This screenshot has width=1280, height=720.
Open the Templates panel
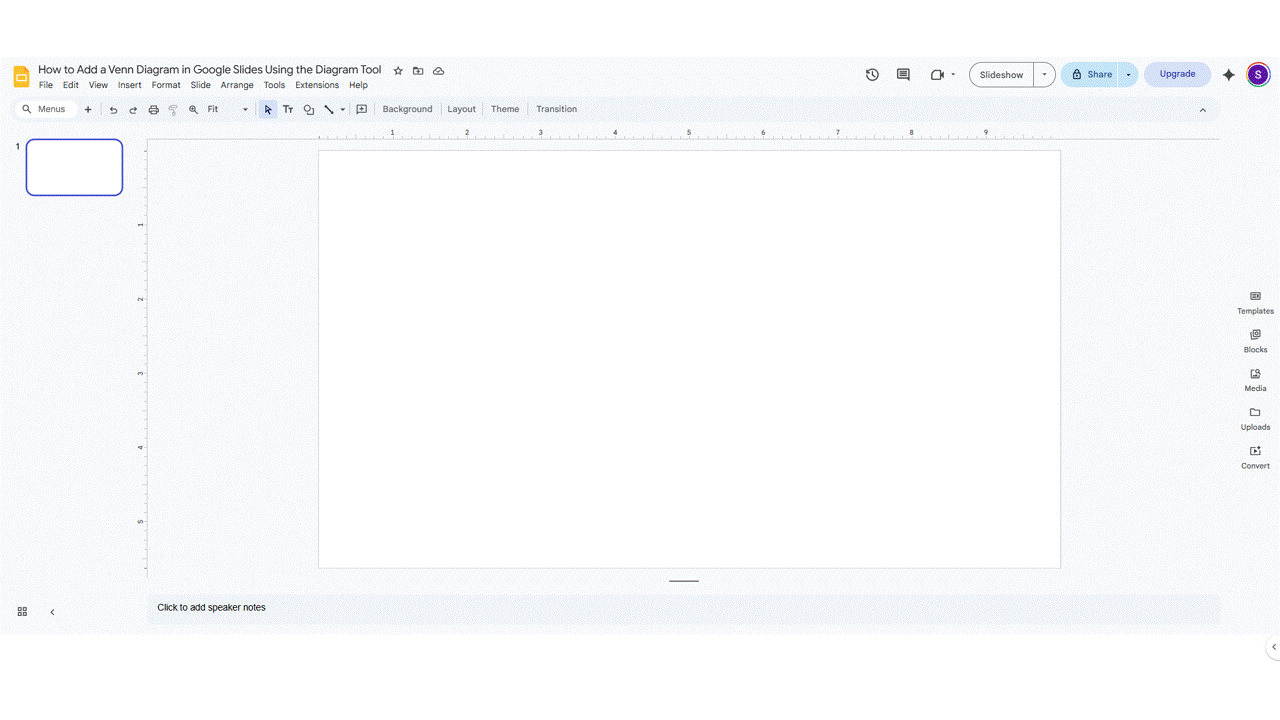tap(1255, 301)
